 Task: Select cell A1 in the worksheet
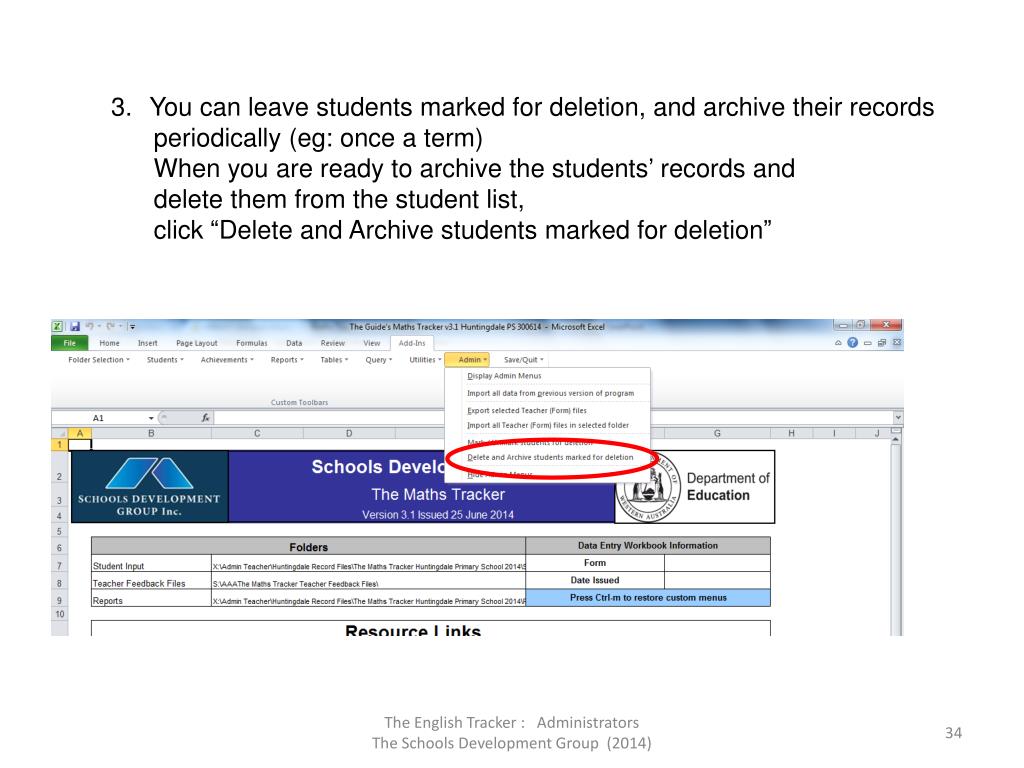tap(80, 445)
